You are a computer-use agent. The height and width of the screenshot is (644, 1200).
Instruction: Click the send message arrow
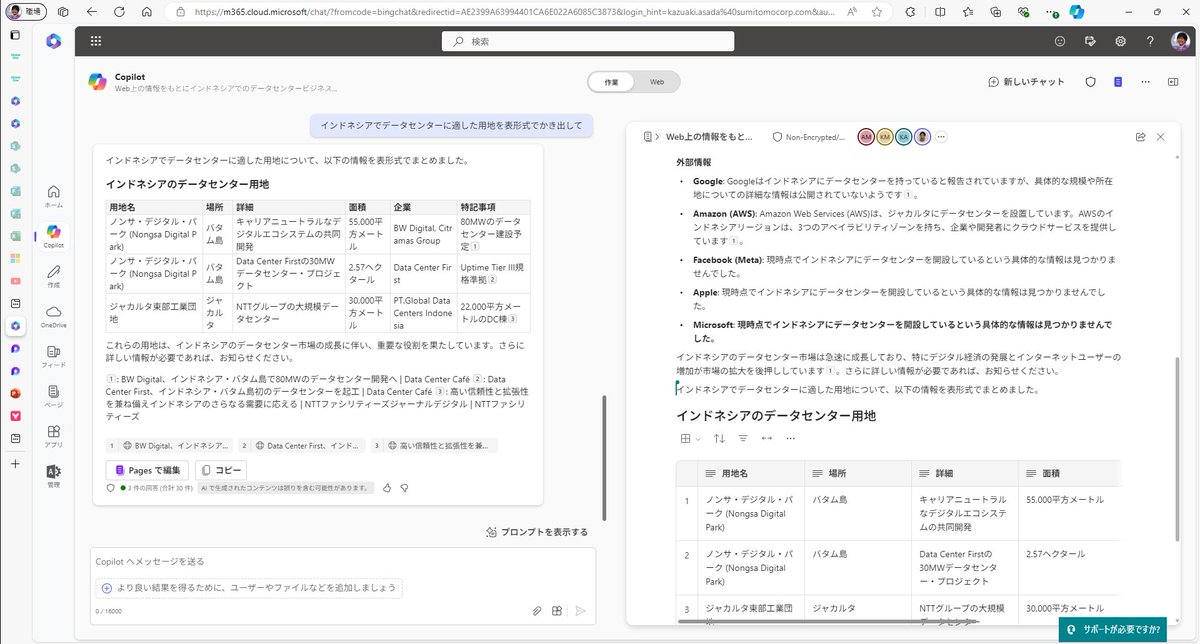click(x=580, y=610)
